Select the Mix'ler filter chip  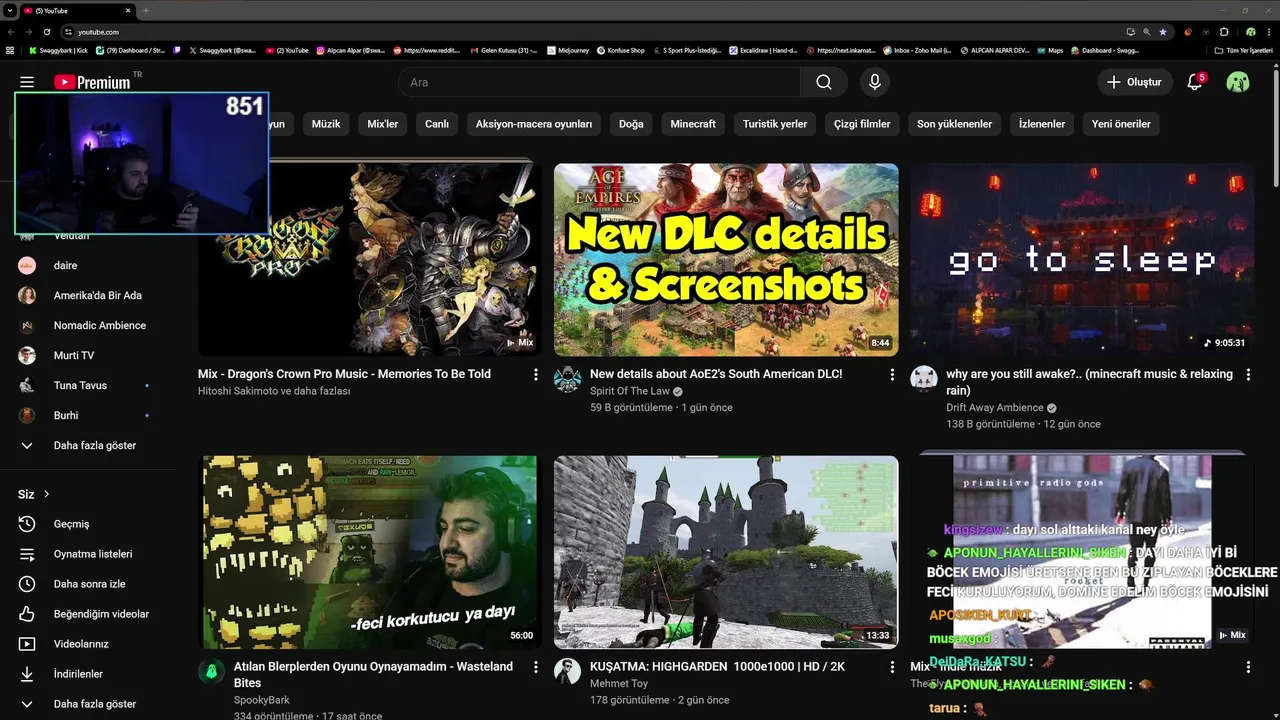point(383,124)
